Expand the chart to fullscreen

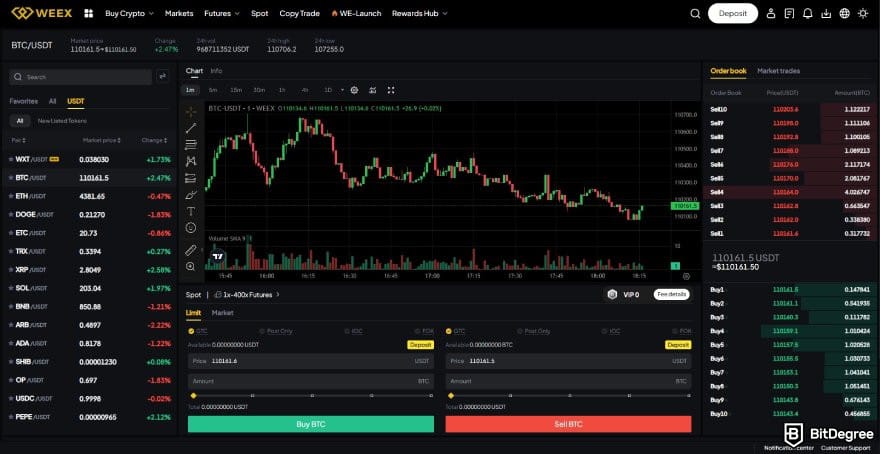[x=391, y=90]
